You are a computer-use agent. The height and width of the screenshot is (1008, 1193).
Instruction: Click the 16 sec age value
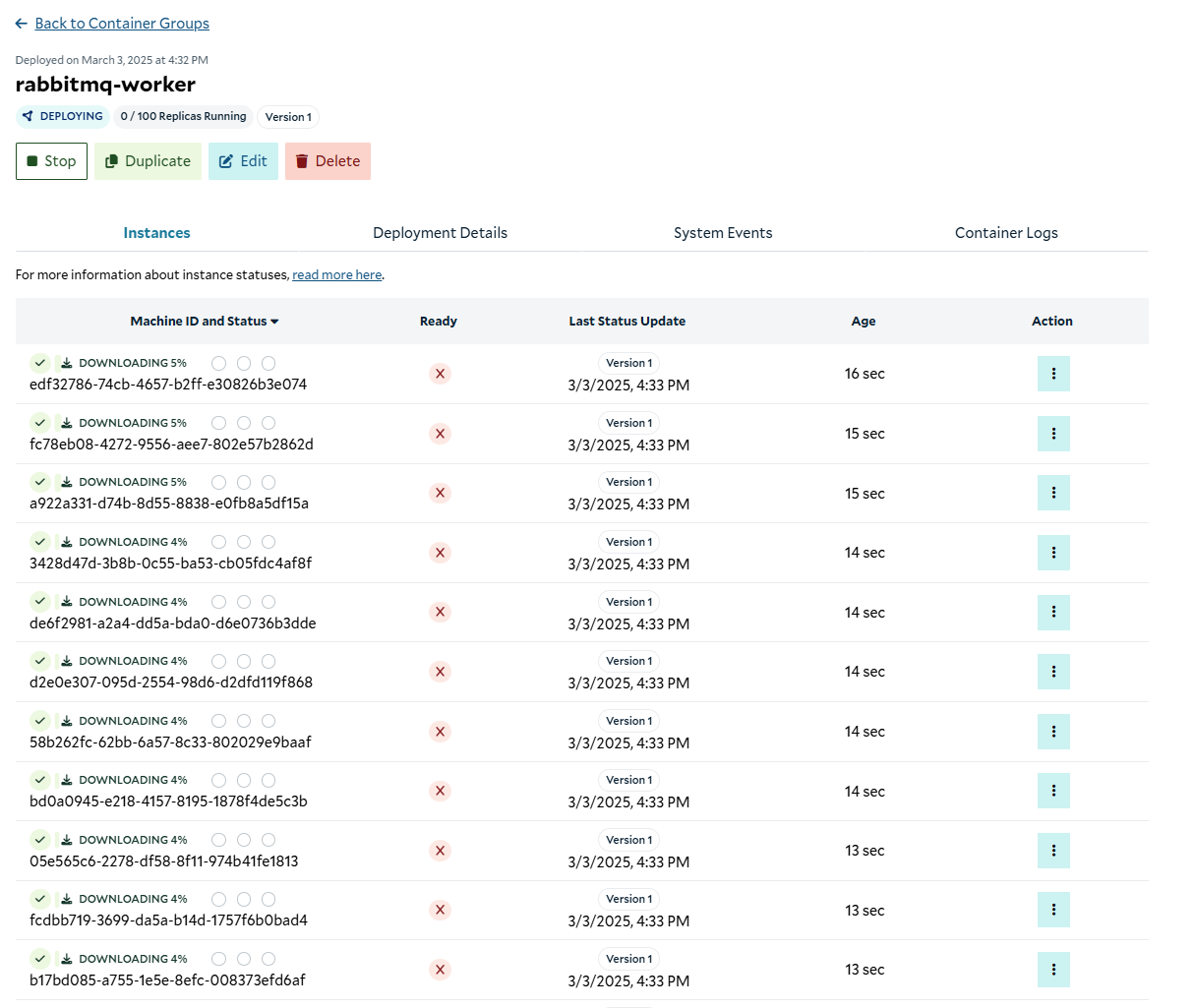(x=865, y=374)
